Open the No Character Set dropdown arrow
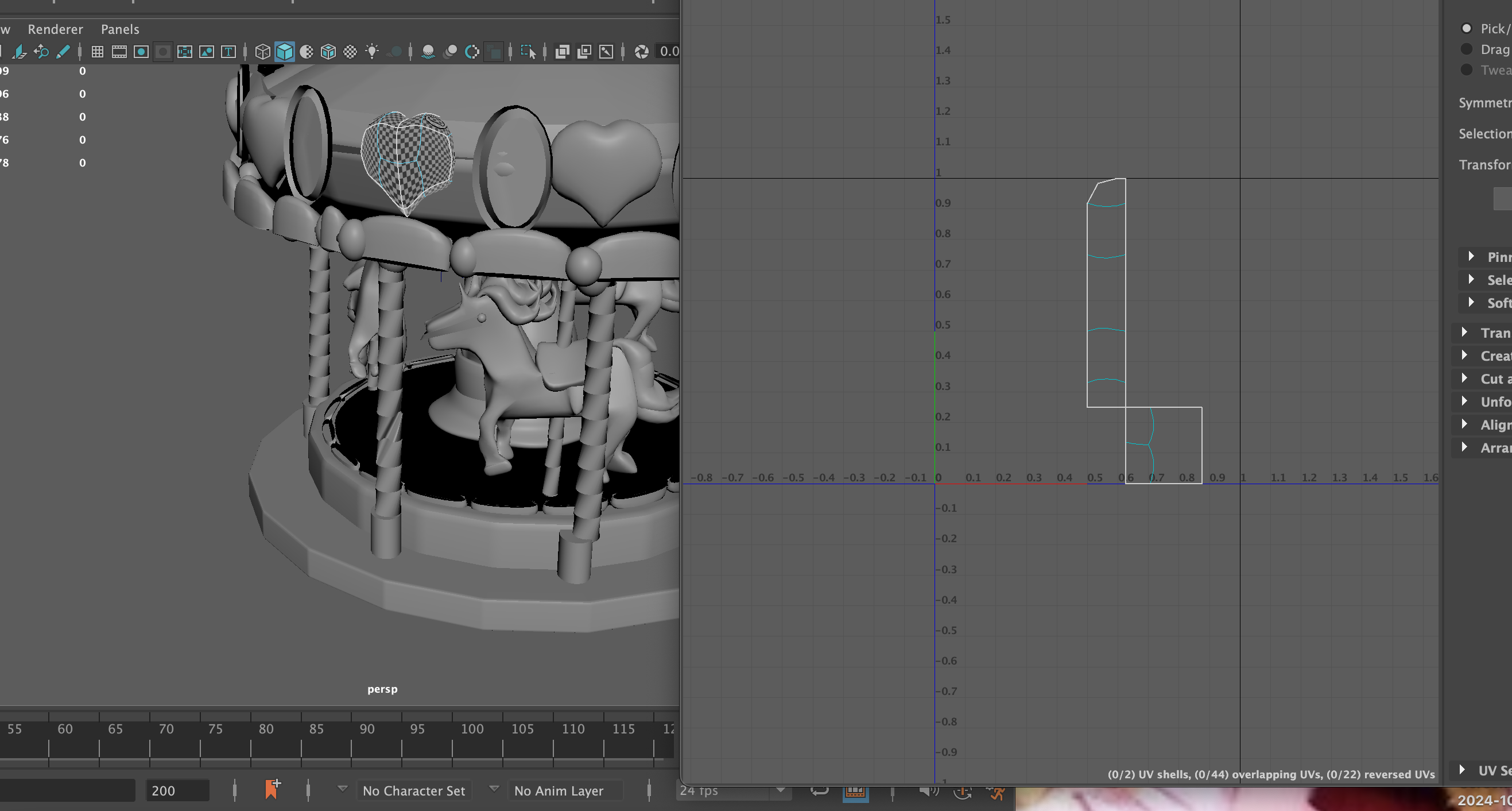The image size is (1512, 811). (x=342, y=789)
